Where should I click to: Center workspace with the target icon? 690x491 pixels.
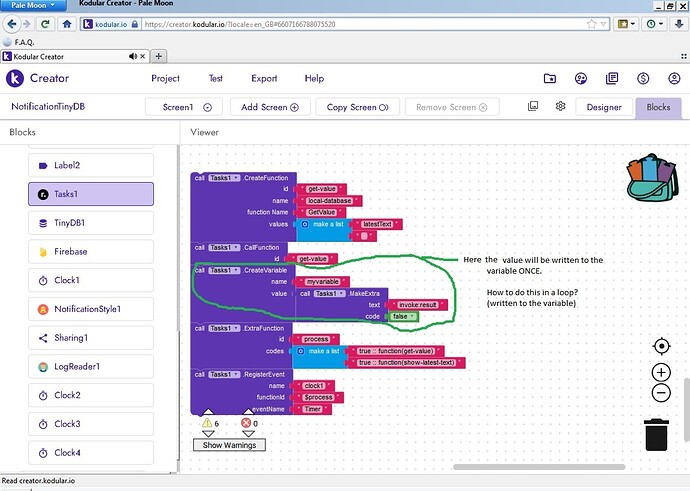point(661,346)
